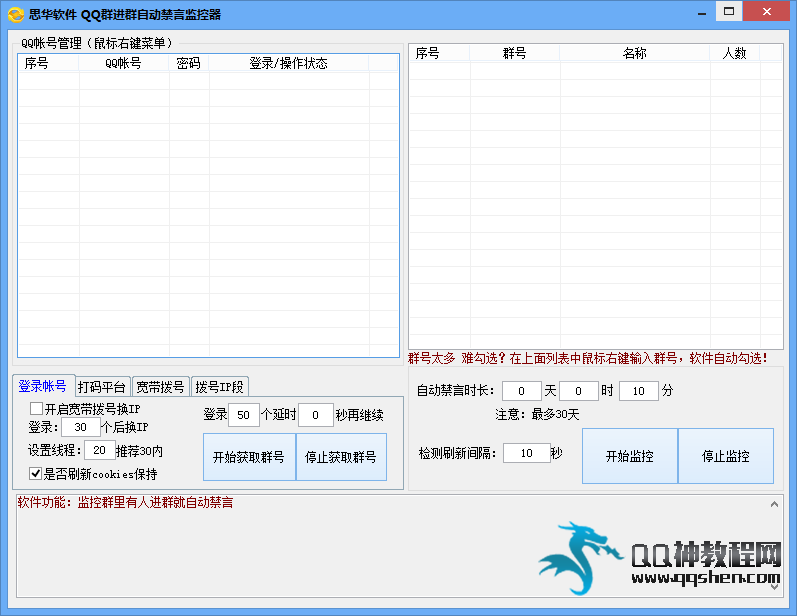Click 人数 column header
The height and width of the screenshot is (616, 797).
point(735,53)
